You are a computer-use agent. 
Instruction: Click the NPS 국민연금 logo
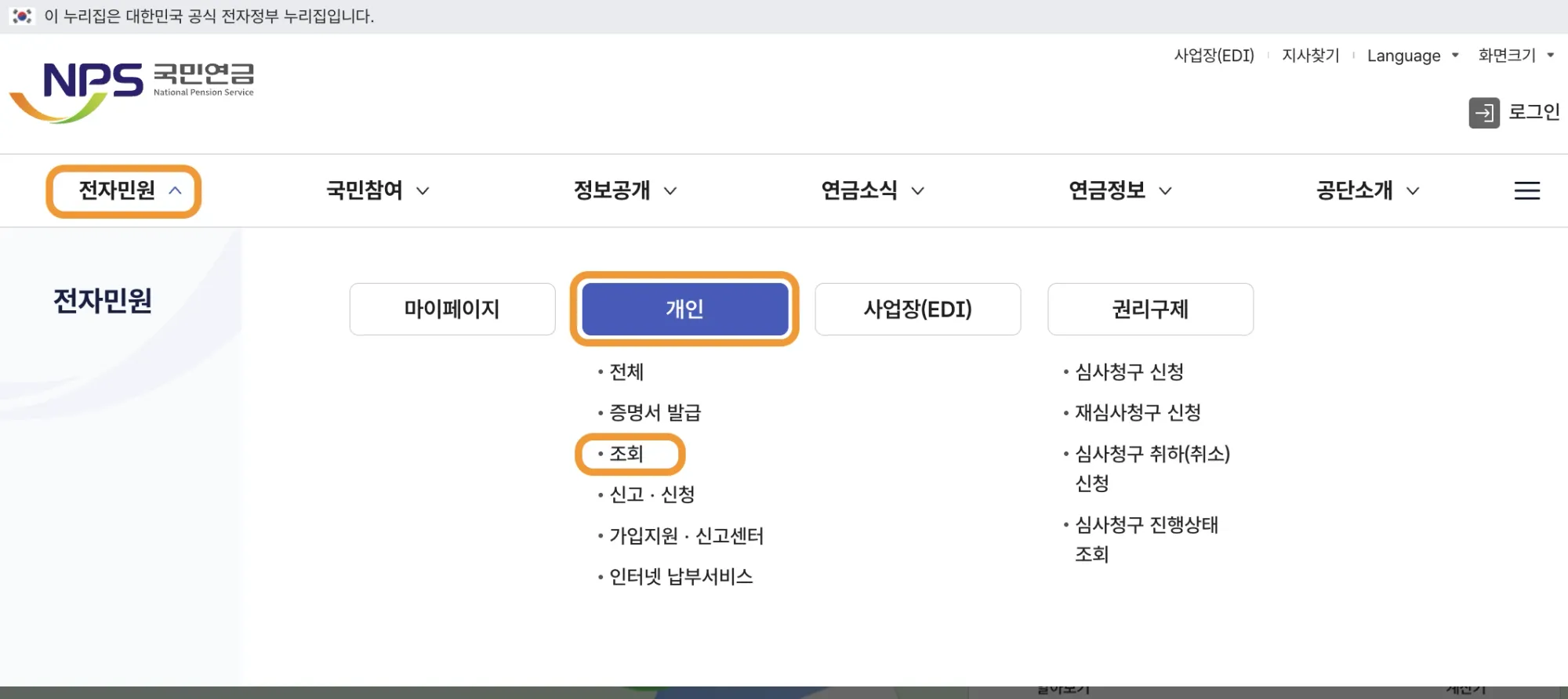coord(132,92)
